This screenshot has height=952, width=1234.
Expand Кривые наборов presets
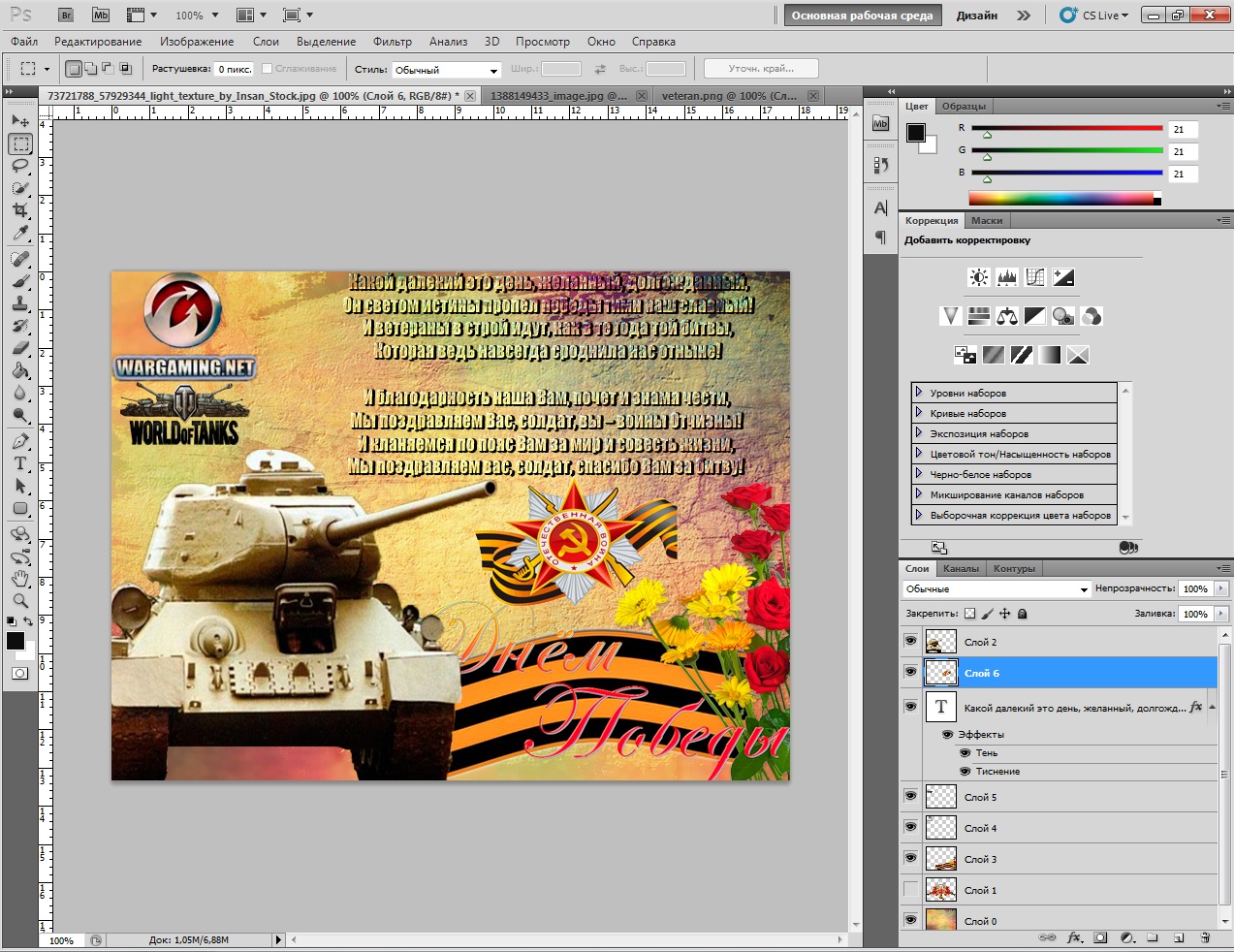[919, 413]
